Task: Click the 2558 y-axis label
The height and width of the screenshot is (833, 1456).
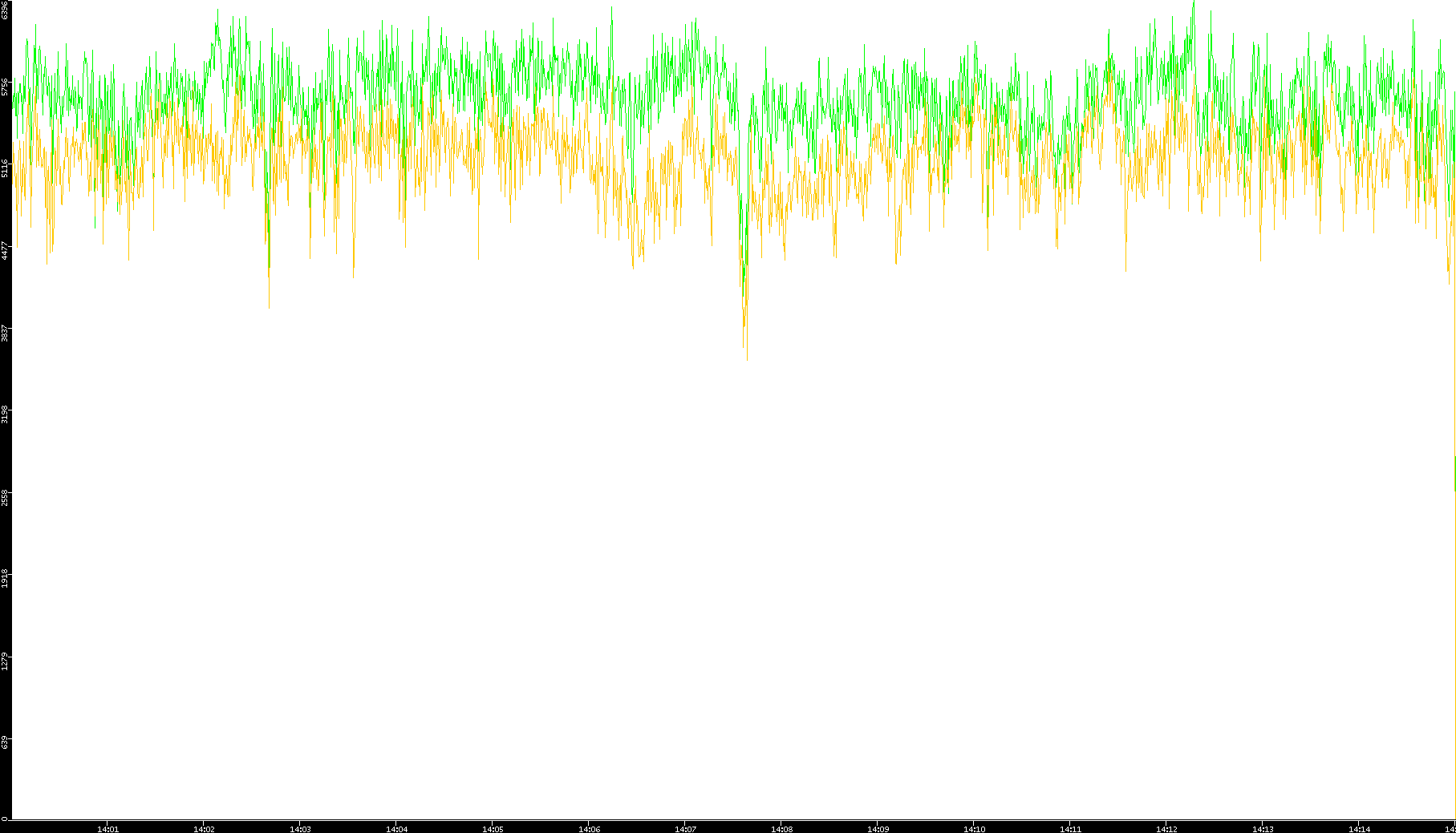Action: click(5, 497)
